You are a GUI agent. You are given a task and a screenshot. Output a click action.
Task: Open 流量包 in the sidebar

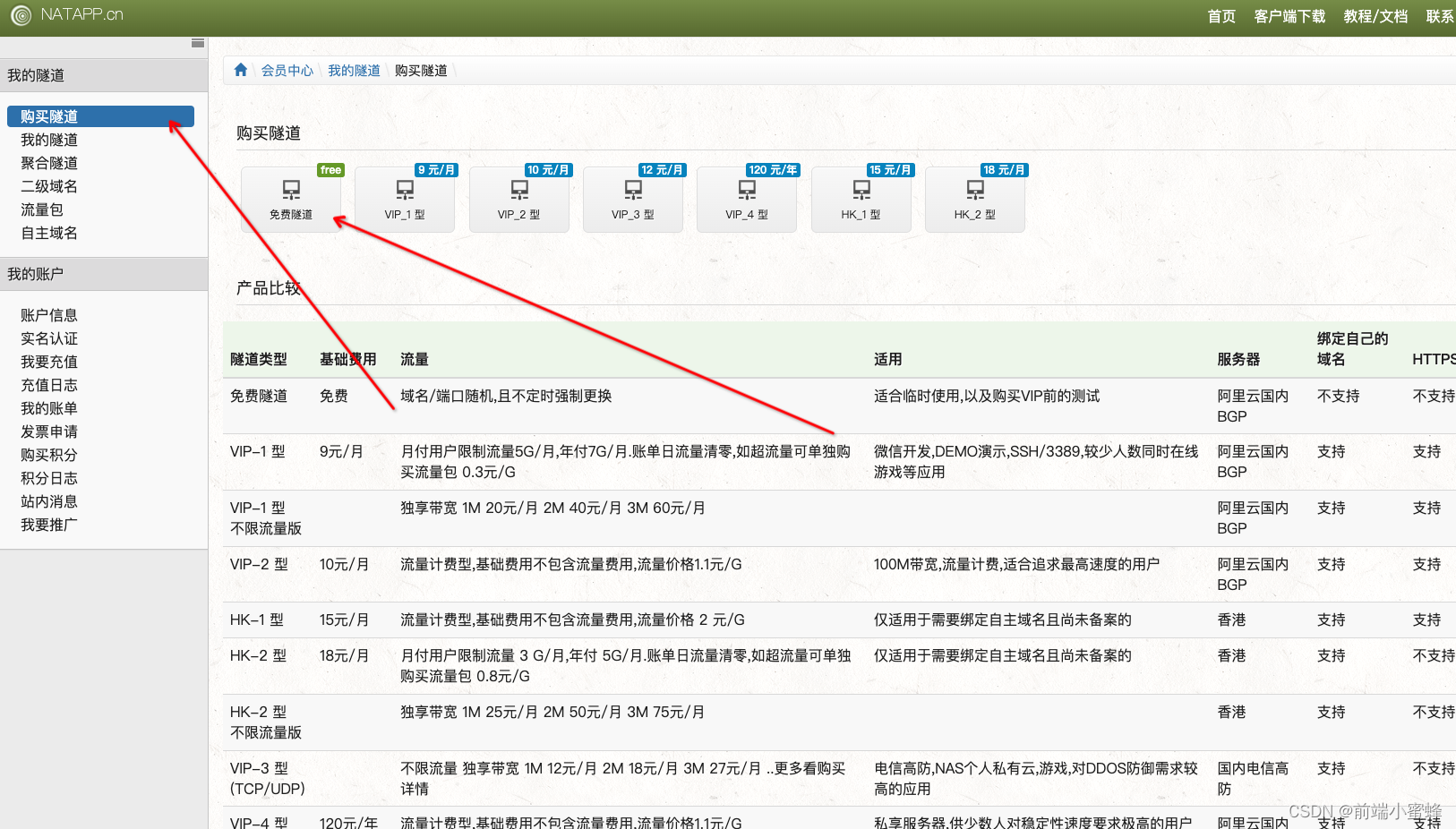tap(42, 209)
